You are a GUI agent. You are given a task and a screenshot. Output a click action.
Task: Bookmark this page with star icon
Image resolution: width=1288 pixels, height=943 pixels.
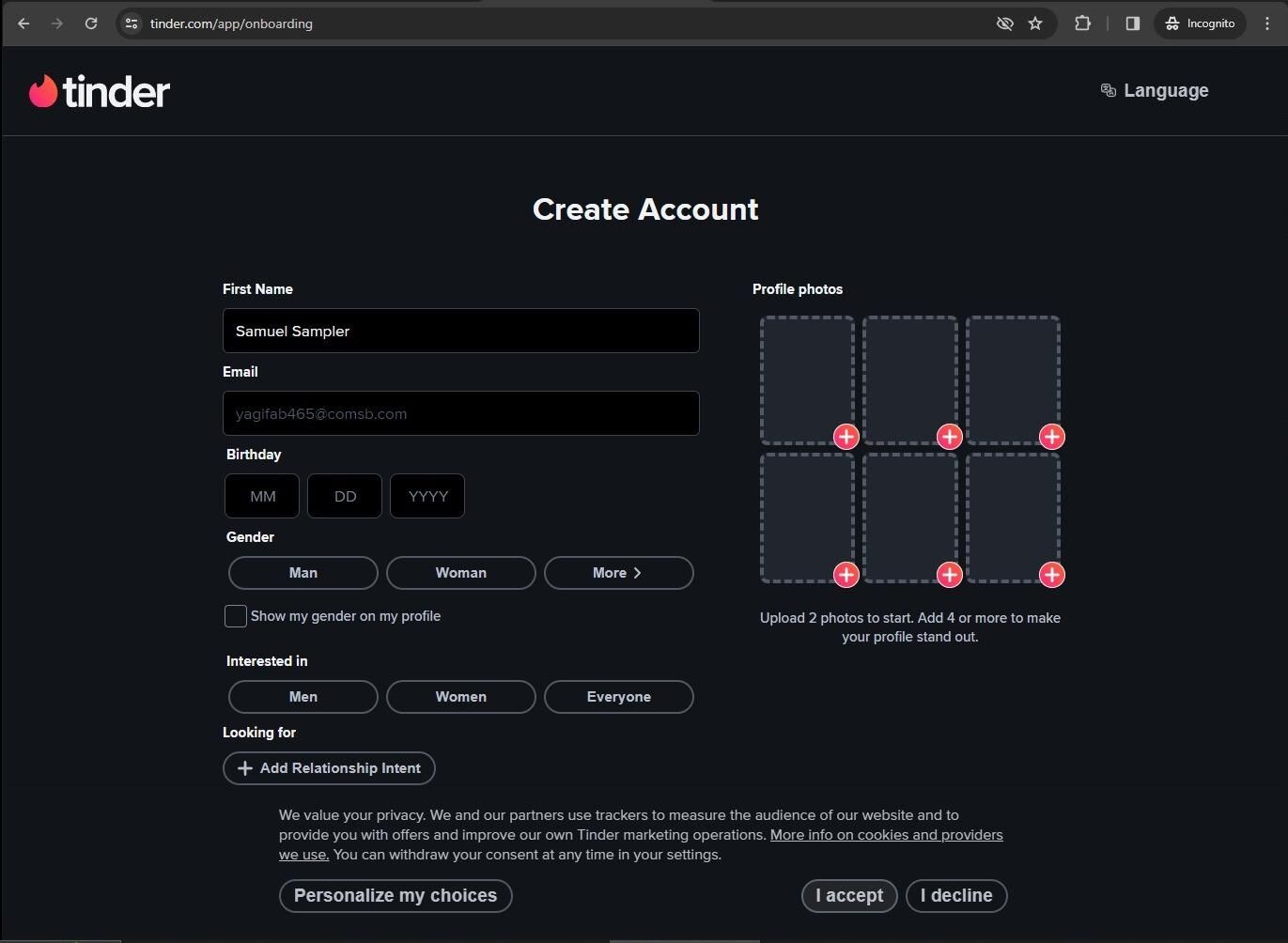click(x=1035, y=23)
